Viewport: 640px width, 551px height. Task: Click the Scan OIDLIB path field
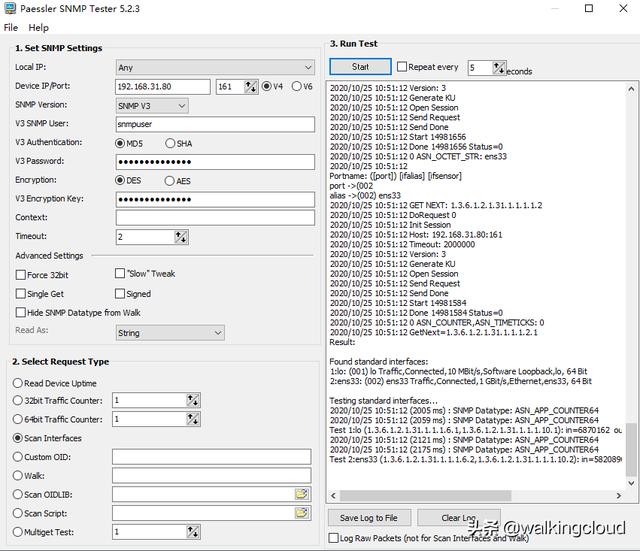click(211, 494)
